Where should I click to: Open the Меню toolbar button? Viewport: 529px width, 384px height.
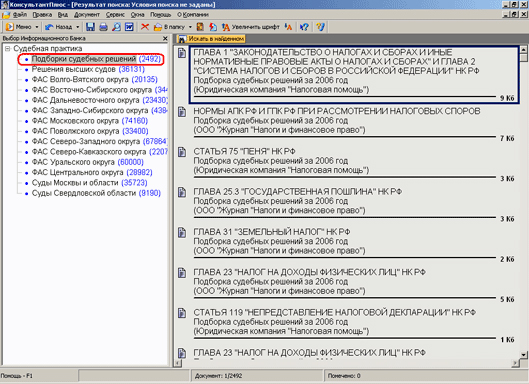[19, 27]
